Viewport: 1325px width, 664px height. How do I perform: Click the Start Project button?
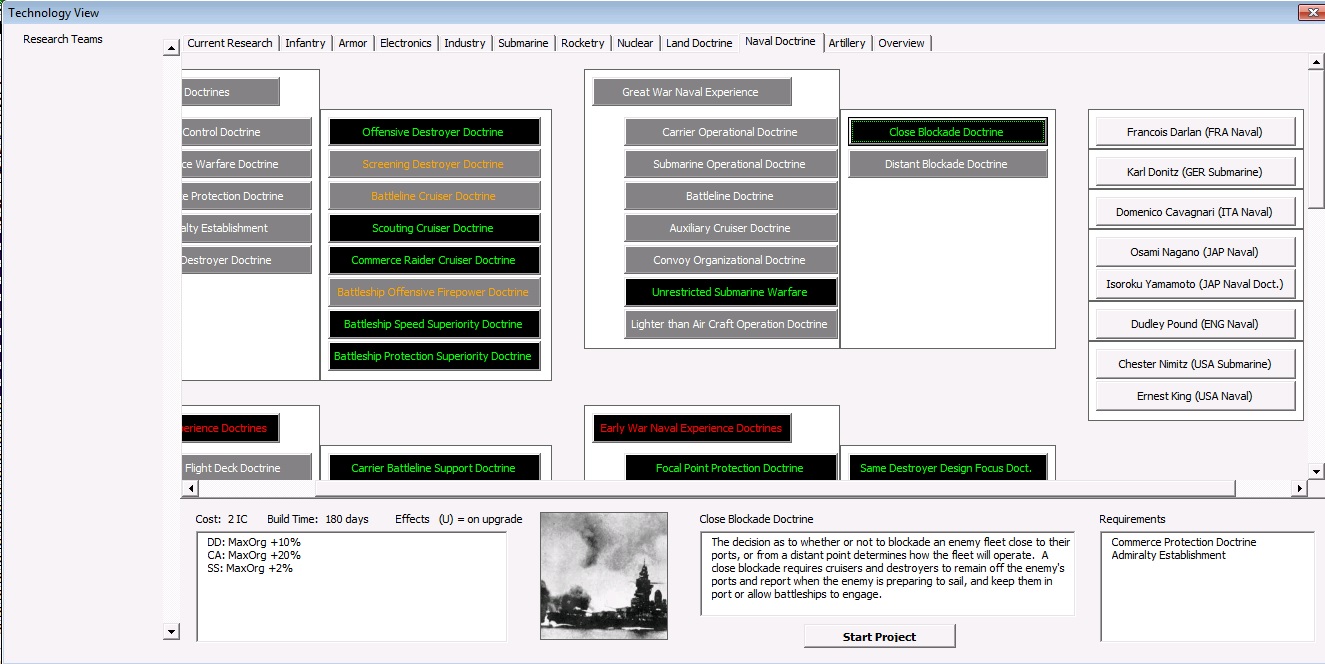(879, 635)
